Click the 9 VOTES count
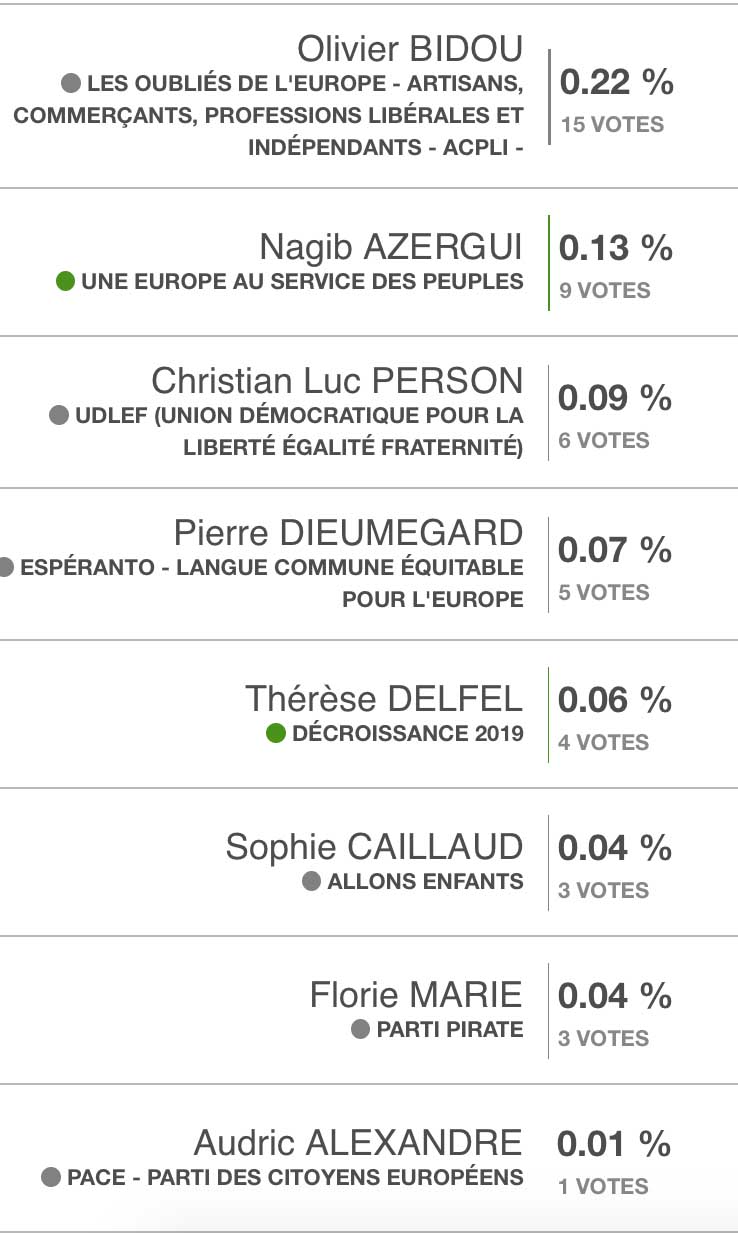Image resolution: width=738 pixels, height=1233 pixels. (x=605, y=291)
